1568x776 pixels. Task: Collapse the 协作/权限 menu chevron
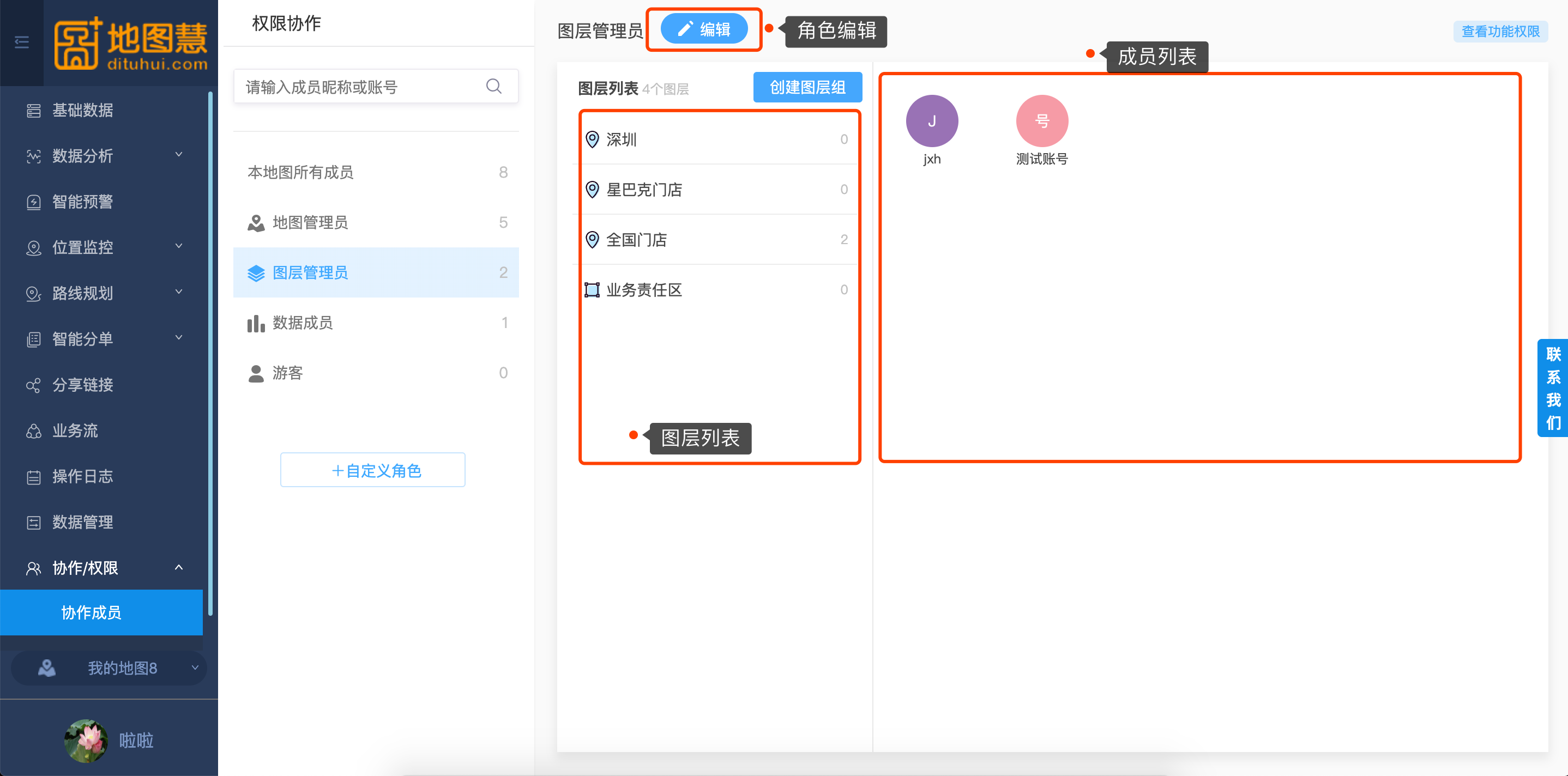point(179,567)
